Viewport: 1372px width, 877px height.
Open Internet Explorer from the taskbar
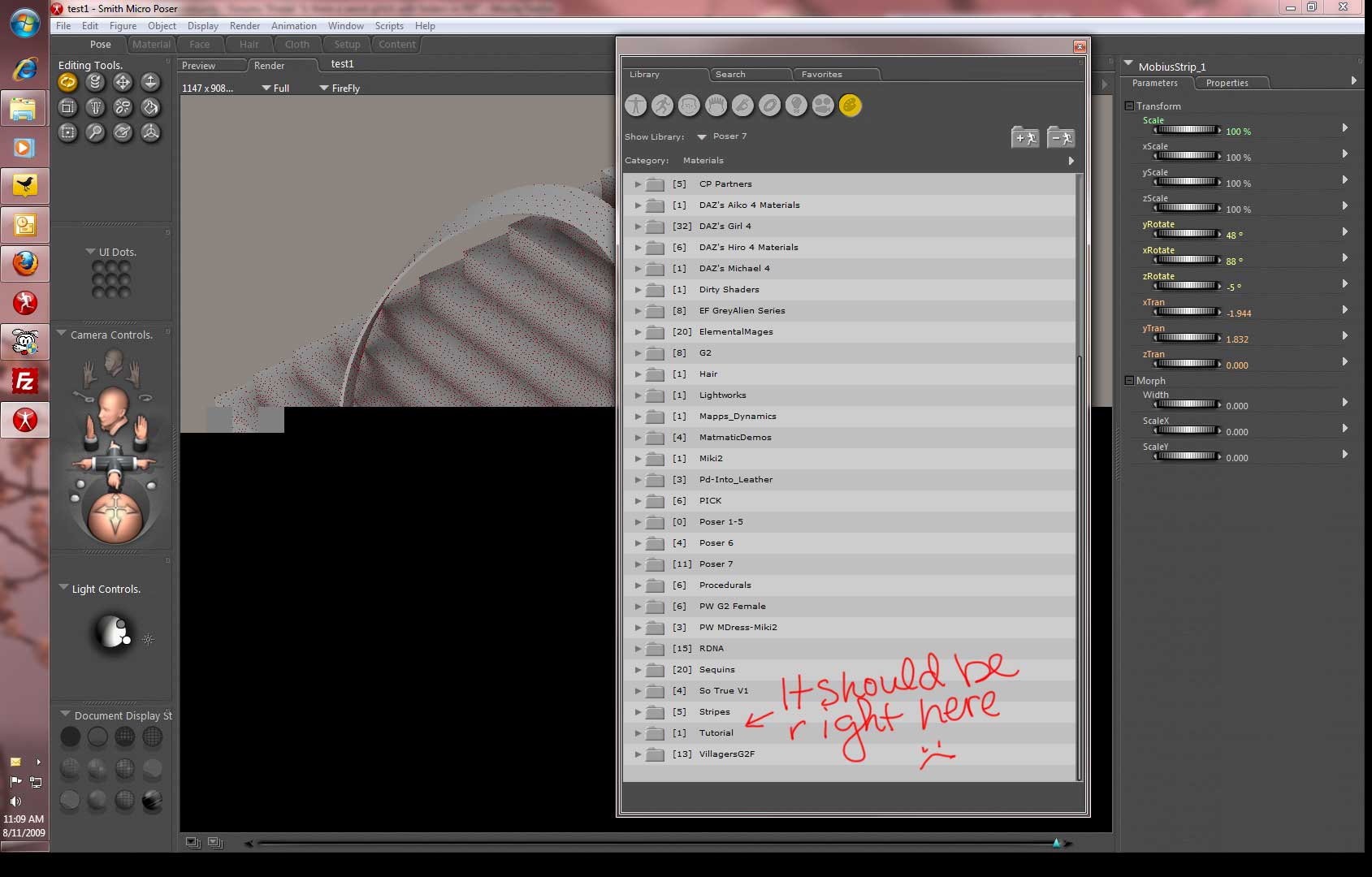point(25,69)
